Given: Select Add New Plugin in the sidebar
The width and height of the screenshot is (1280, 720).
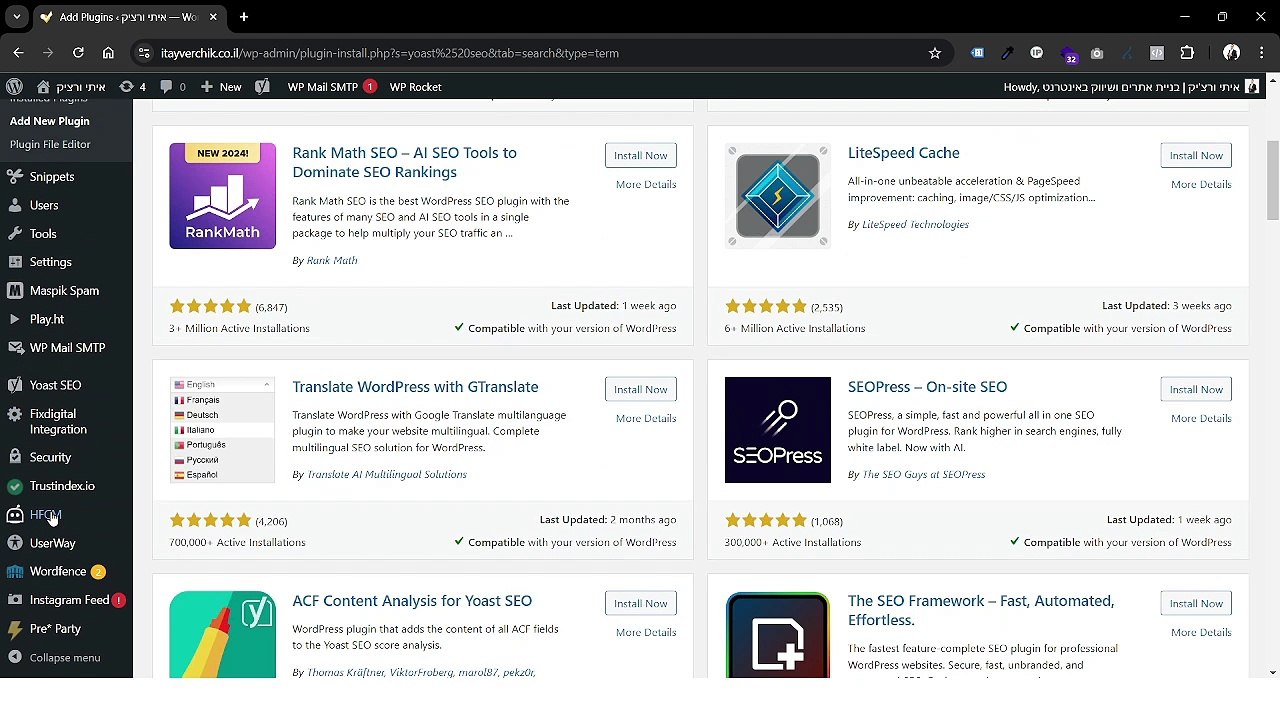Looking at the screenshot, I should pos(50,121).
